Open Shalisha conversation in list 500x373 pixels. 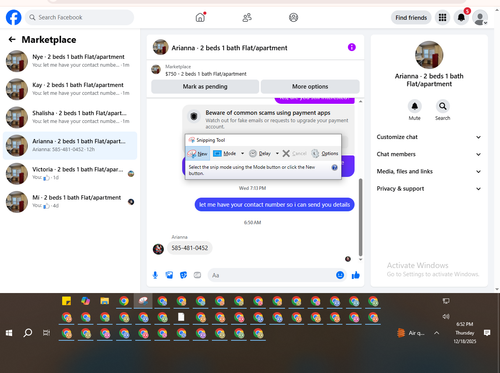click(70, 117)
